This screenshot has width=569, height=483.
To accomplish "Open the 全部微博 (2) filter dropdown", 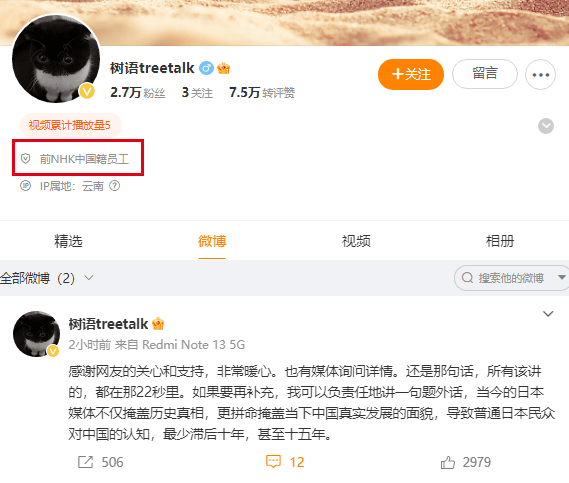I will (x=47, y=278).
